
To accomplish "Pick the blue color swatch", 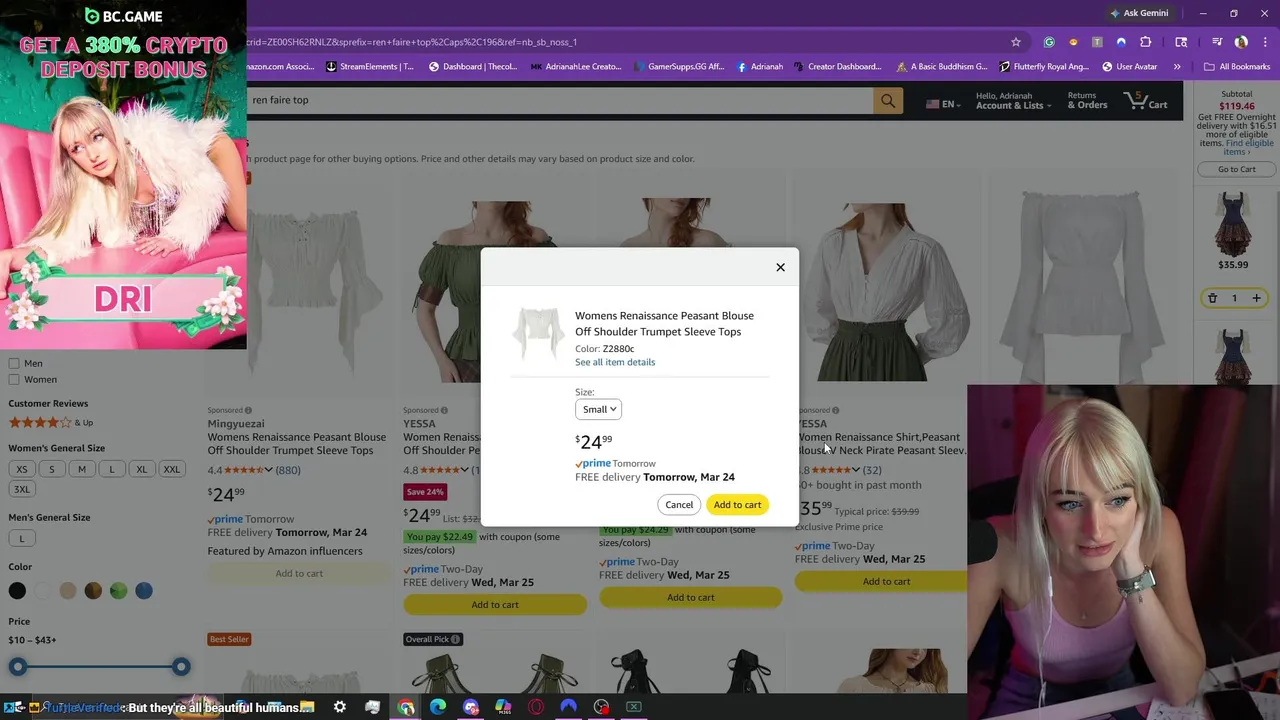I will point(144,591).
